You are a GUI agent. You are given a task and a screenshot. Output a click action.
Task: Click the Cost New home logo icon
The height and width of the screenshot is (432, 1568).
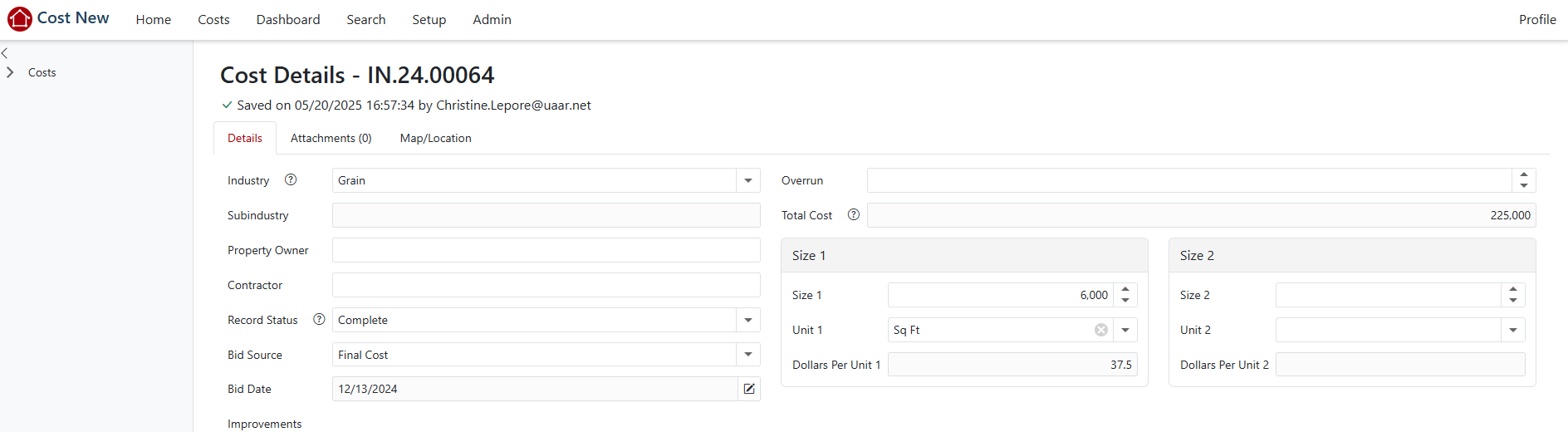pyautogui.click(x=19, y=18)
